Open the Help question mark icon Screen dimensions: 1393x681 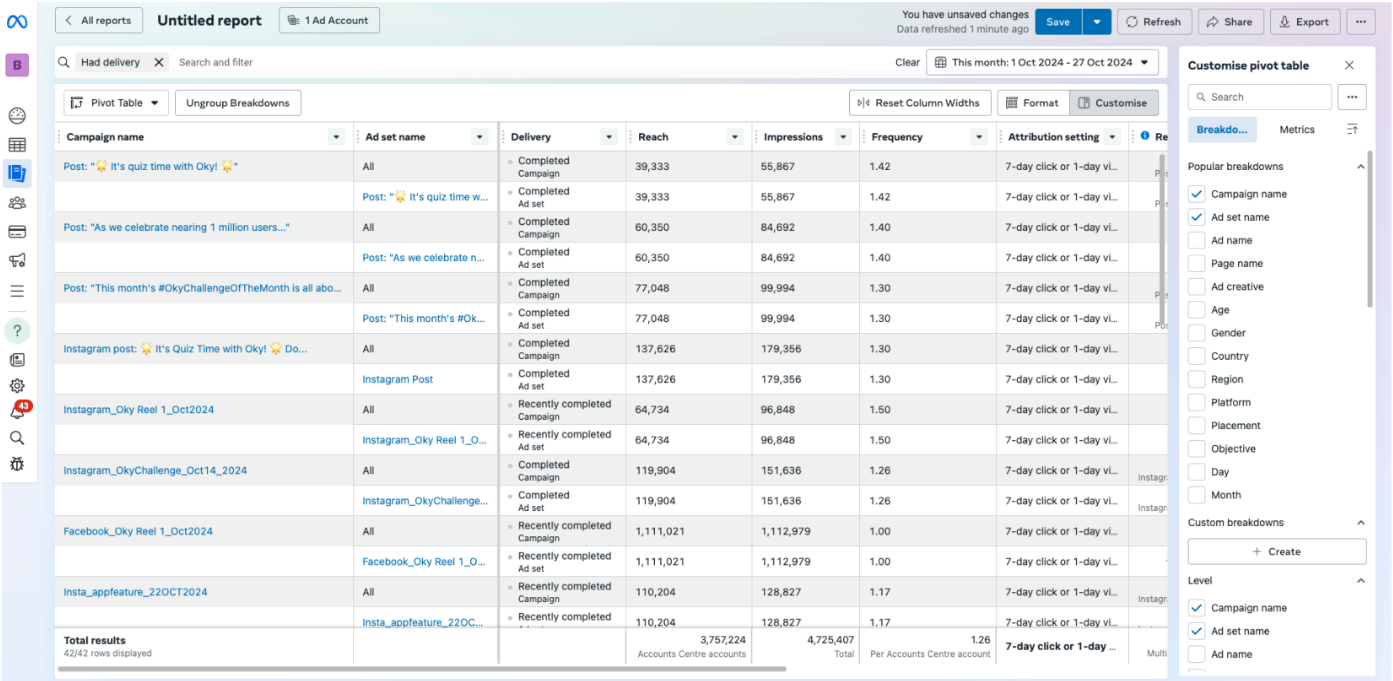click(17, 330)
